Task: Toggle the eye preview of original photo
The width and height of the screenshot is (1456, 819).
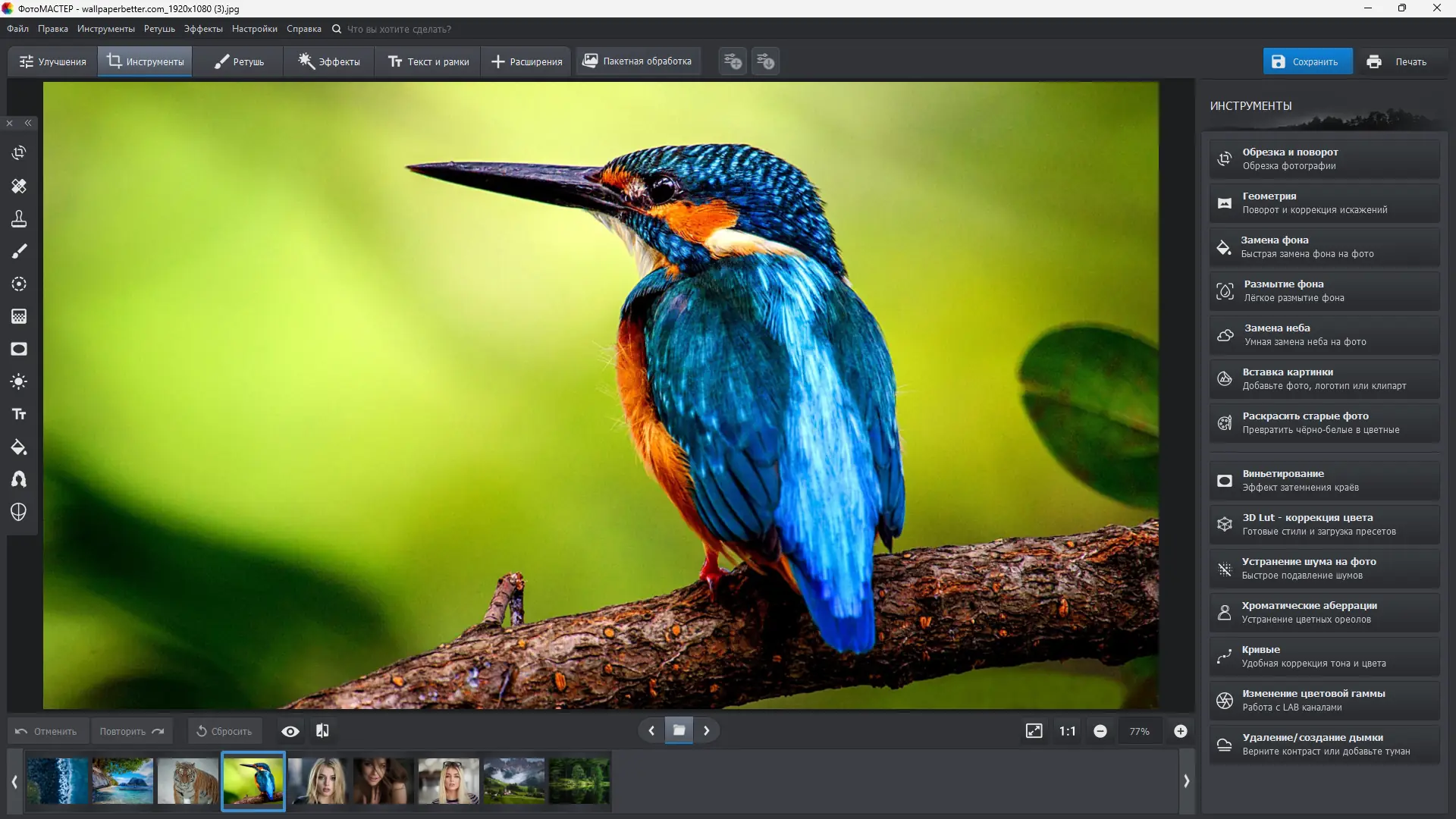Action: coord(290,731)
